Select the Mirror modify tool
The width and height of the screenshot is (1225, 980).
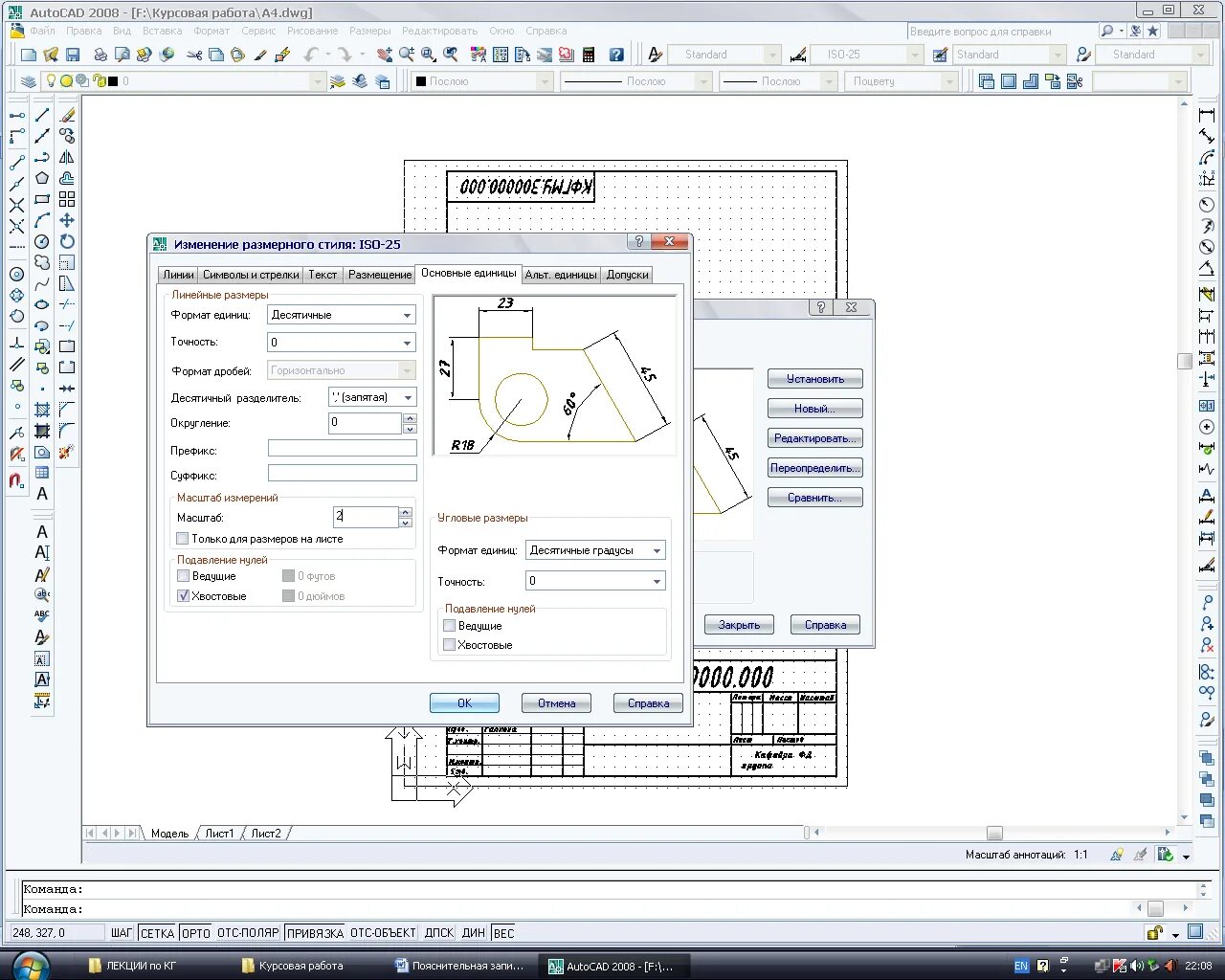click(67, 157)
